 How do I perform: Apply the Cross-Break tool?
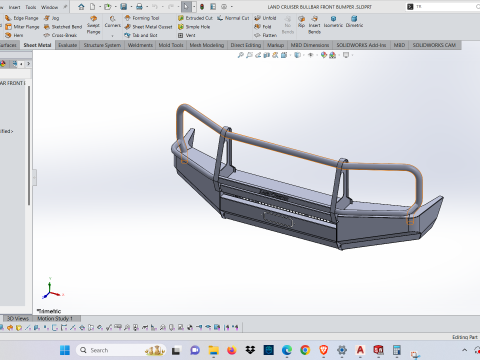pos(60,35)
